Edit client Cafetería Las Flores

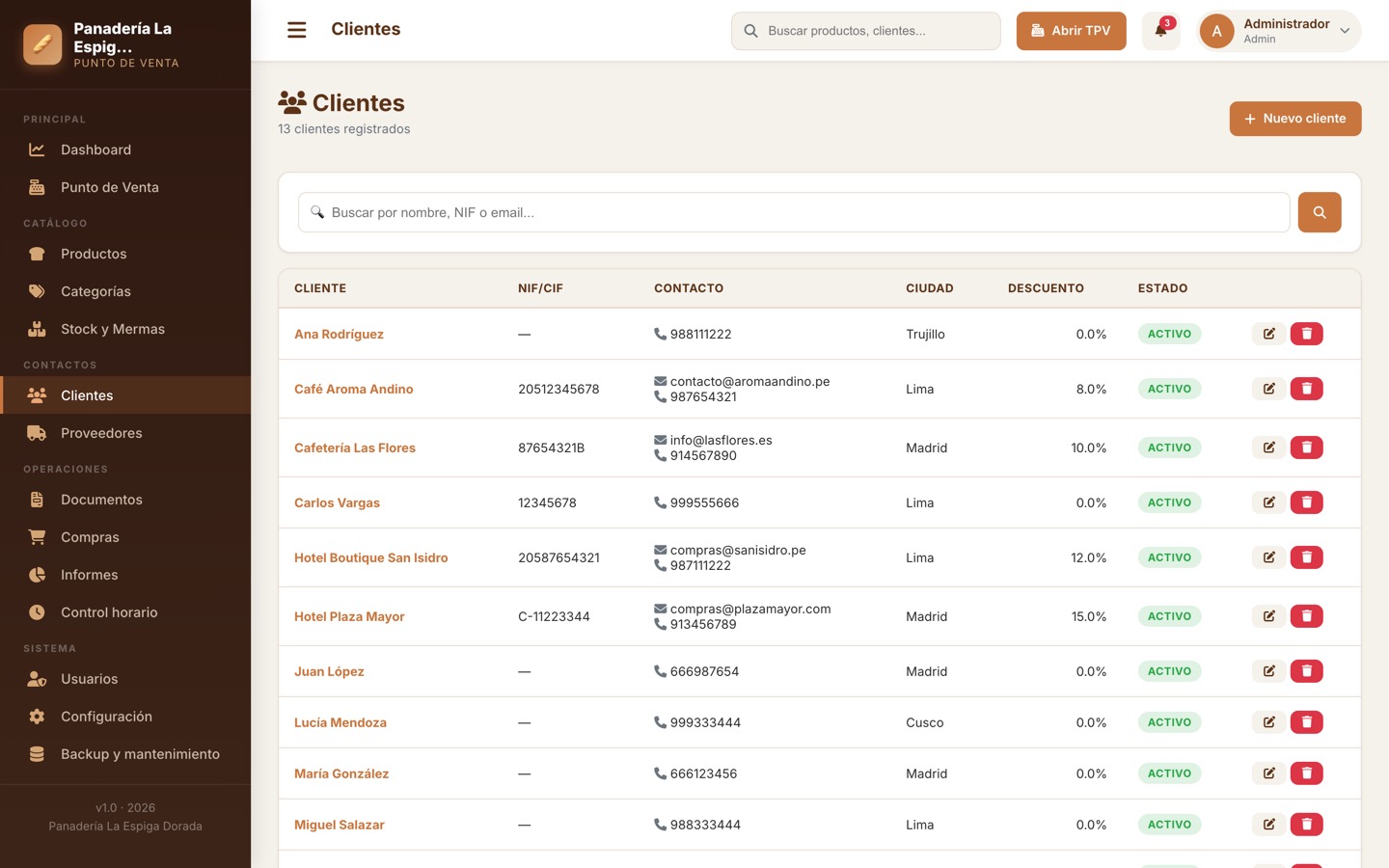pos(1268,448)
